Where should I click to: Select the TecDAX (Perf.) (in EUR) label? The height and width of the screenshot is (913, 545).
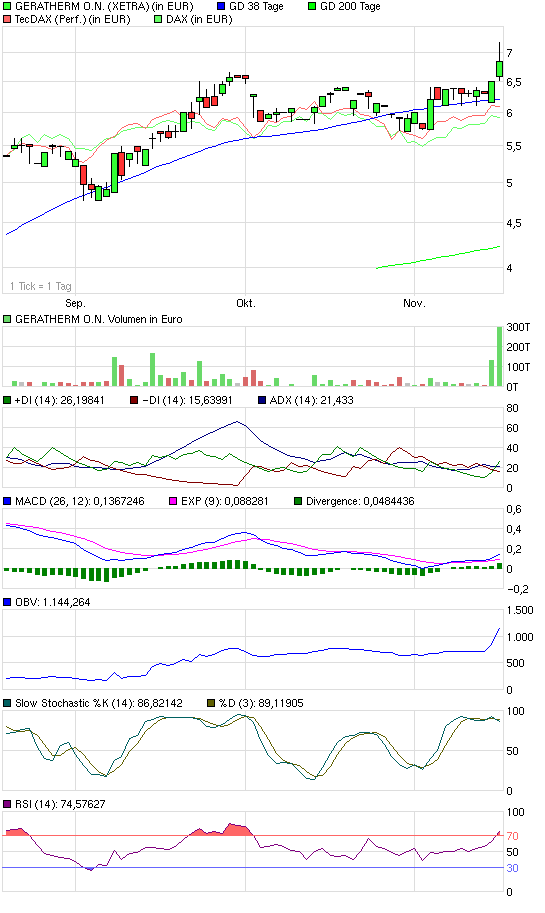tap(73, 19)
